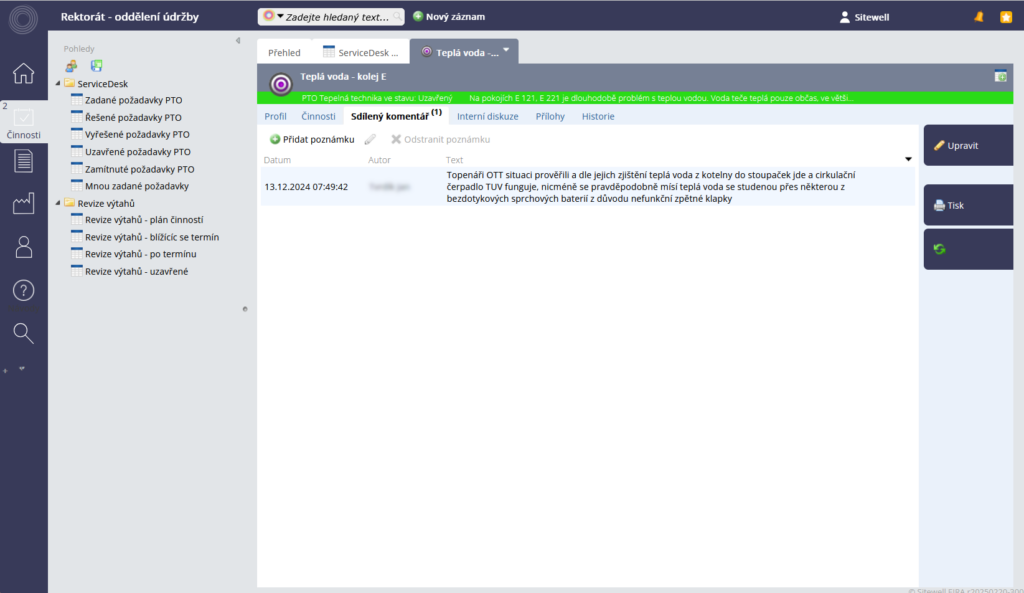Open the search type dropdown arrow

click(x=280, y=16)
